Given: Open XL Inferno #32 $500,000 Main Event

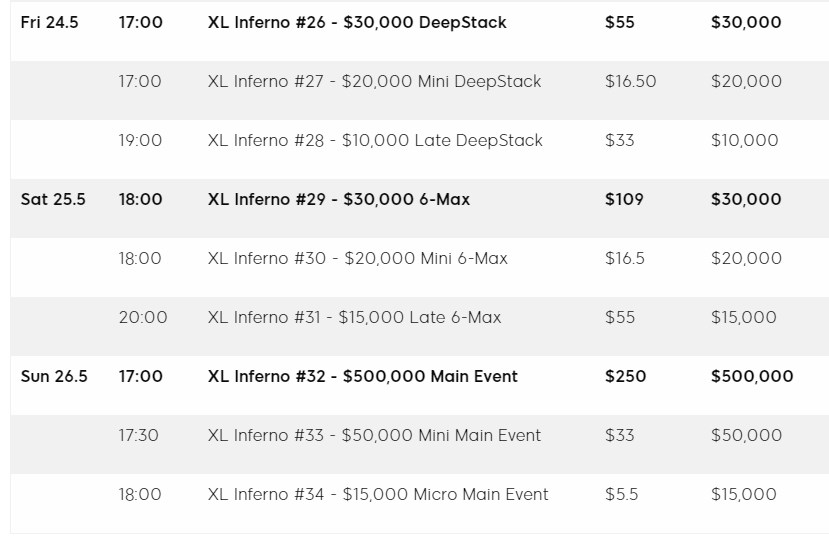Looking at the screenshot, I should coord(363,376).
